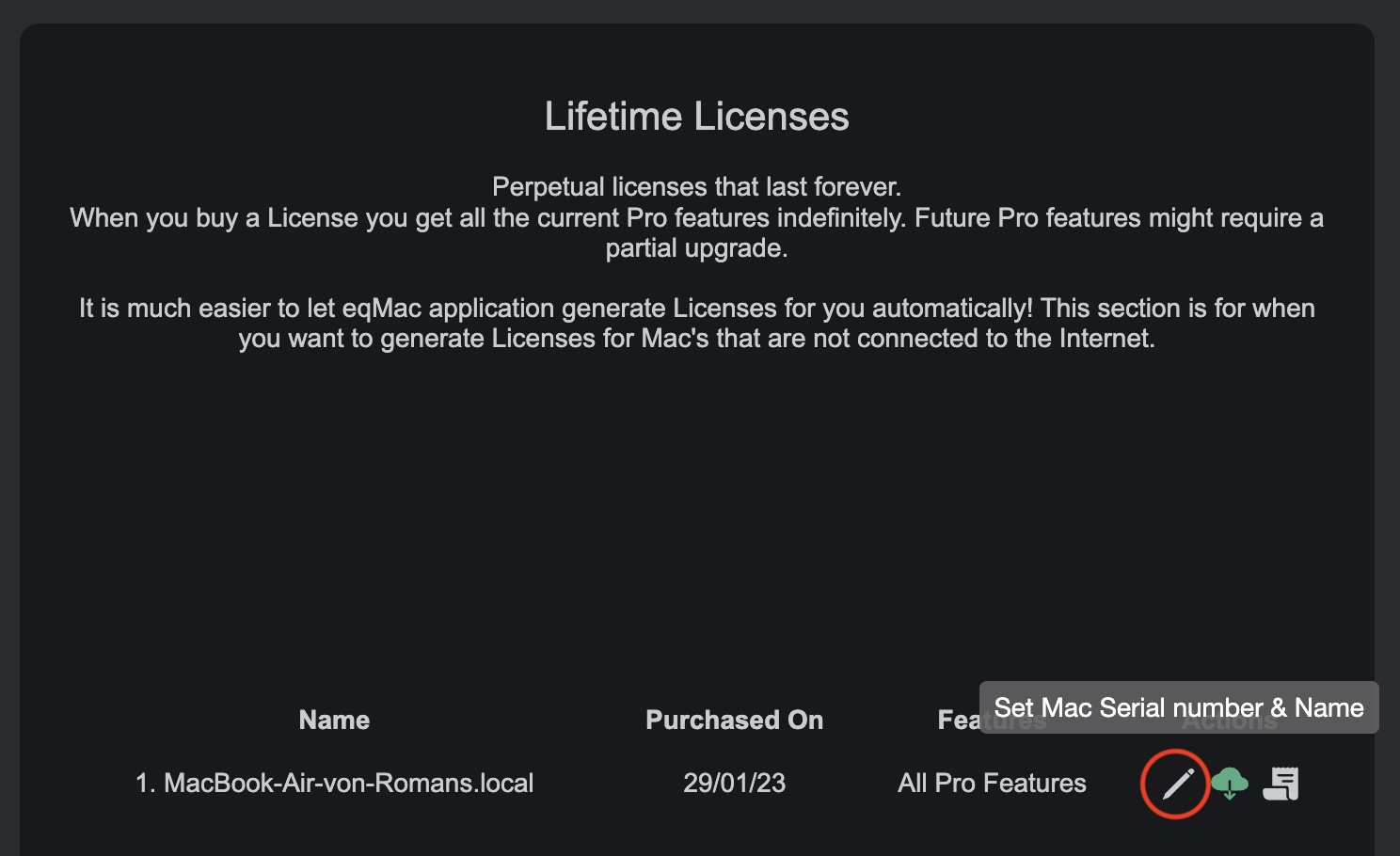This screenshot has width=1400, height=856.
Task: Click the Name column header
Action: click(333, 720)
